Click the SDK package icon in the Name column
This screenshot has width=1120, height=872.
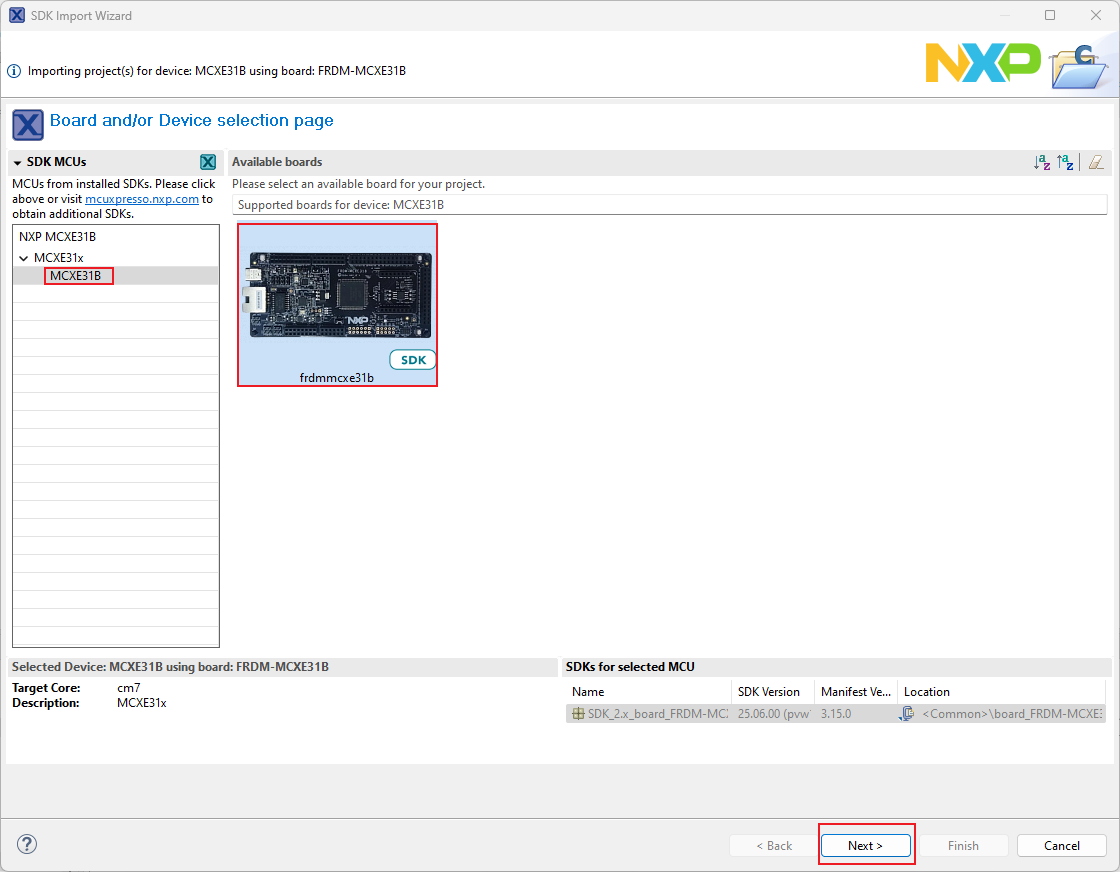point(578,714)
